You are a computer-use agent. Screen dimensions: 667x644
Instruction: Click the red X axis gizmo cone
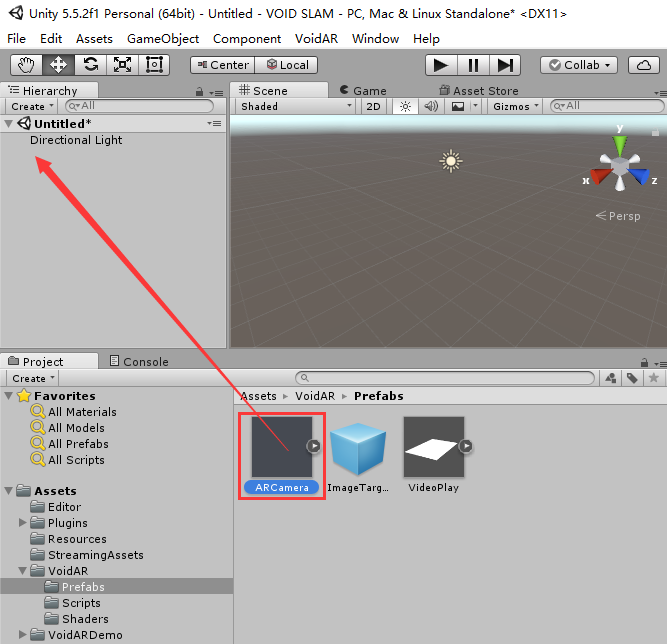601,176
